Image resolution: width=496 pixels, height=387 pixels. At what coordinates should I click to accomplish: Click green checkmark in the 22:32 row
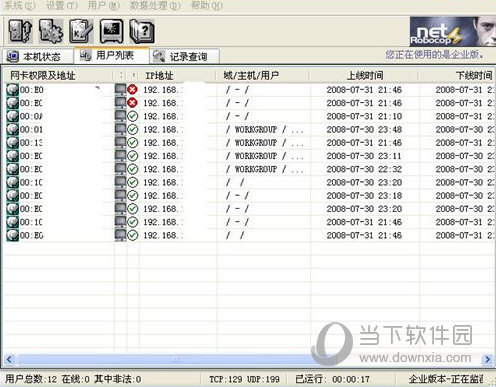point(133,169)
